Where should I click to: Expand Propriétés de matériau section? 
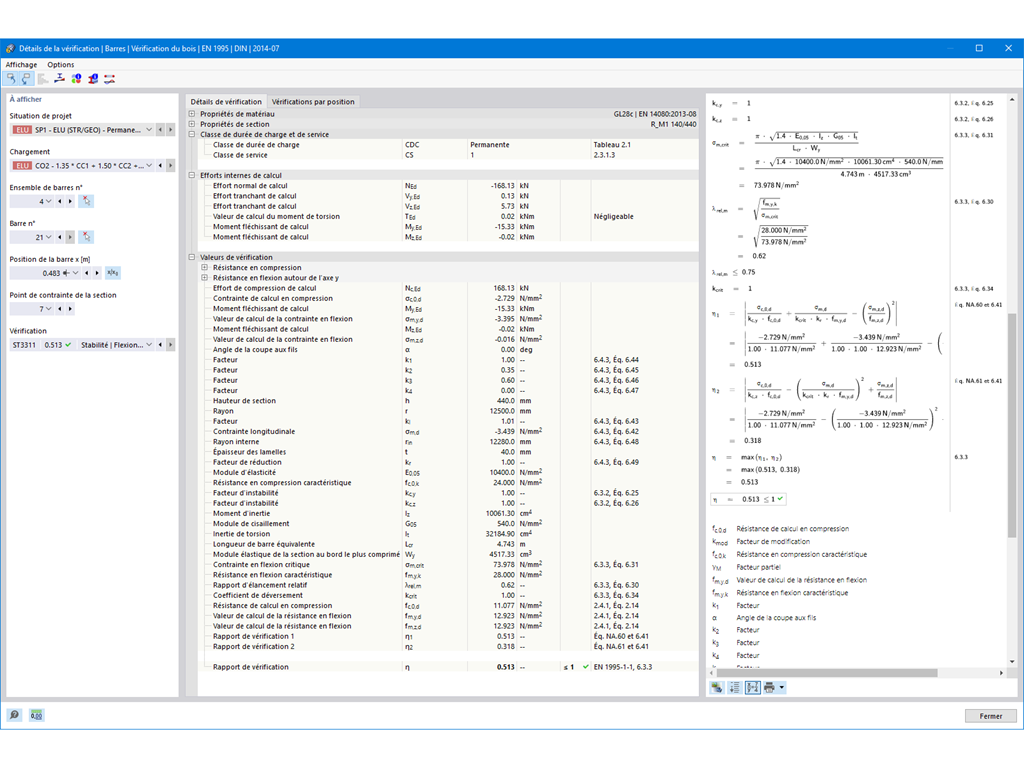[x=192, y=114]
